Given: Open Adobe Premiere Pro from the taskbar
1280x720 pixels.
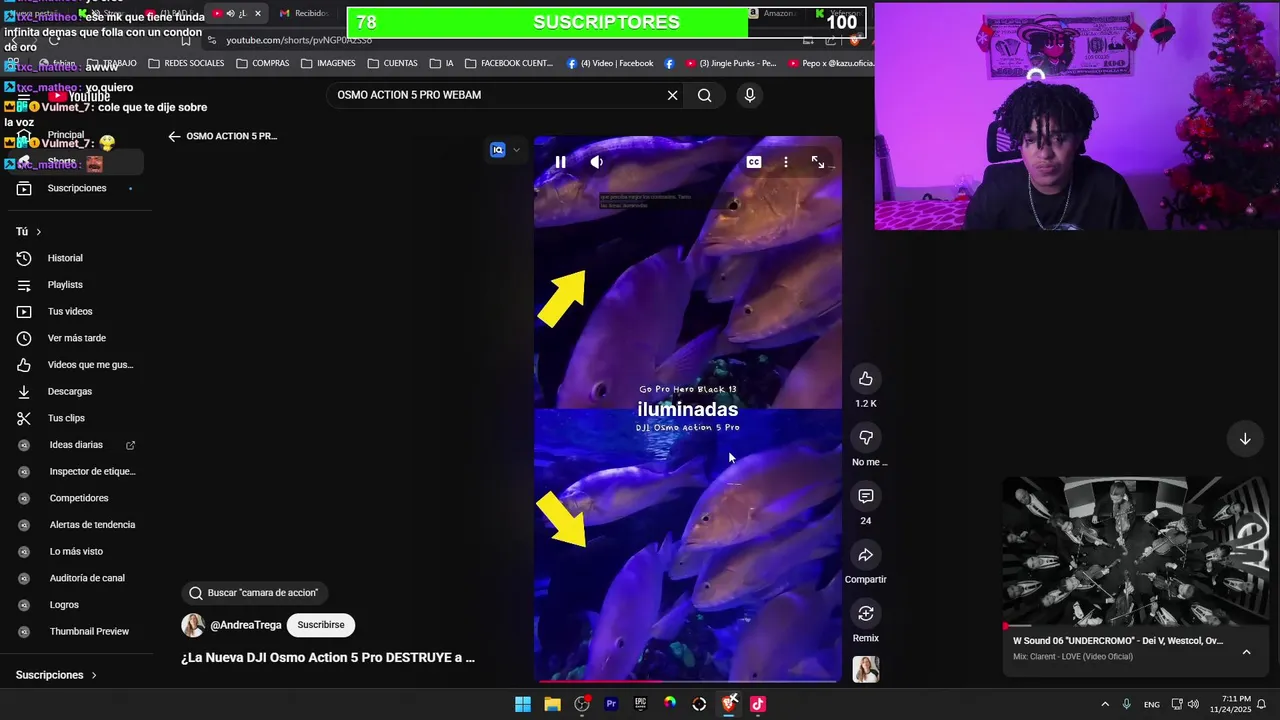Looking at the screenshot, I should 611,704.
